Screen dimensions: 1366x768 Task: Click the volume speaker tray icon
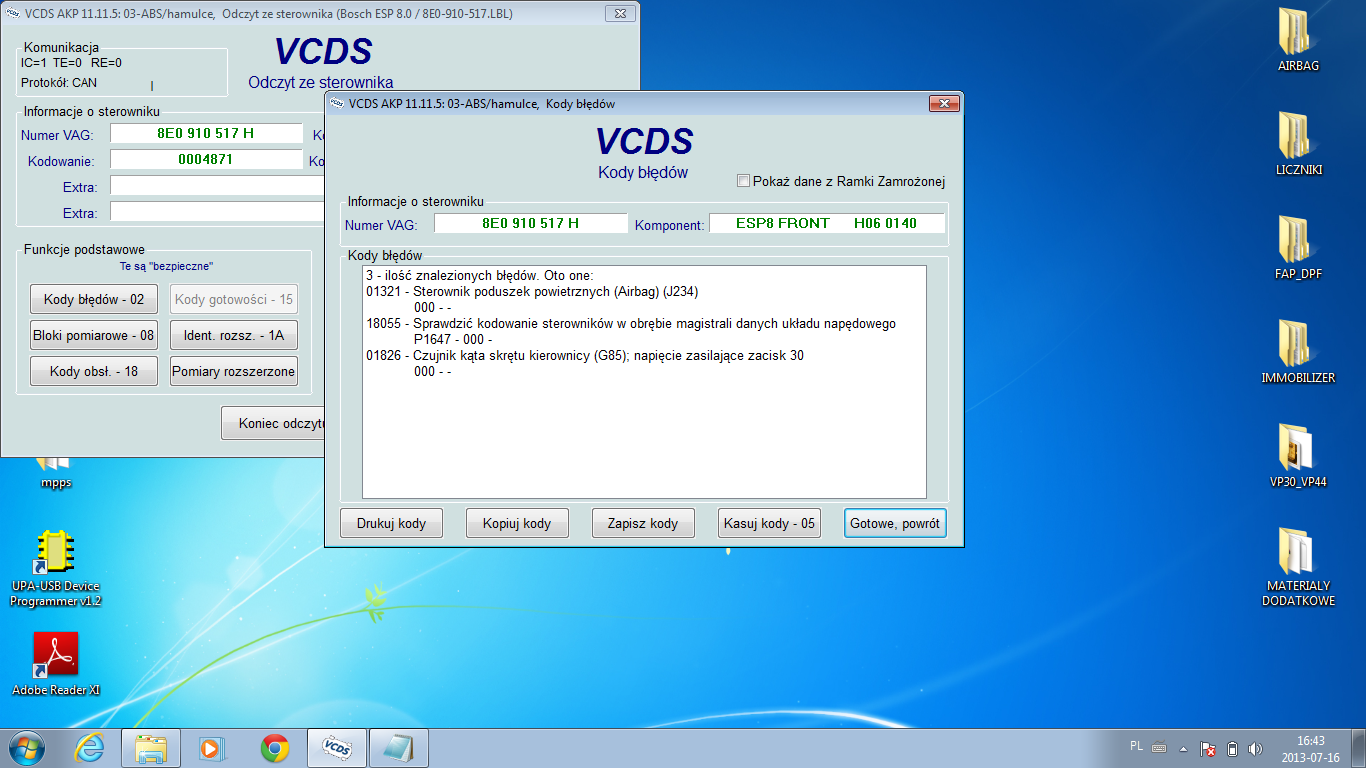[x=1256, y=748]
